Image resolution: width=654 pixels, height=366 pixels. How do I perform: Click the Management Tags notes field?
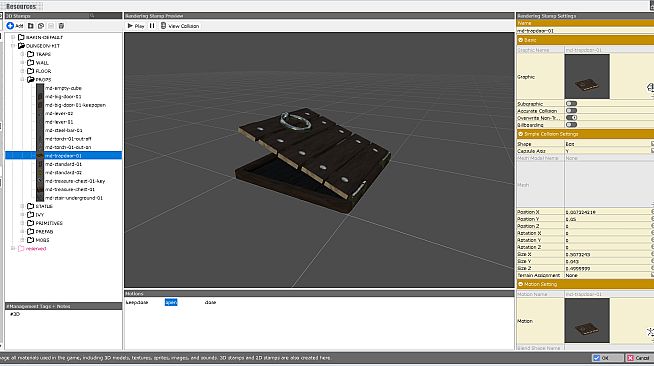tap(63, 329)
